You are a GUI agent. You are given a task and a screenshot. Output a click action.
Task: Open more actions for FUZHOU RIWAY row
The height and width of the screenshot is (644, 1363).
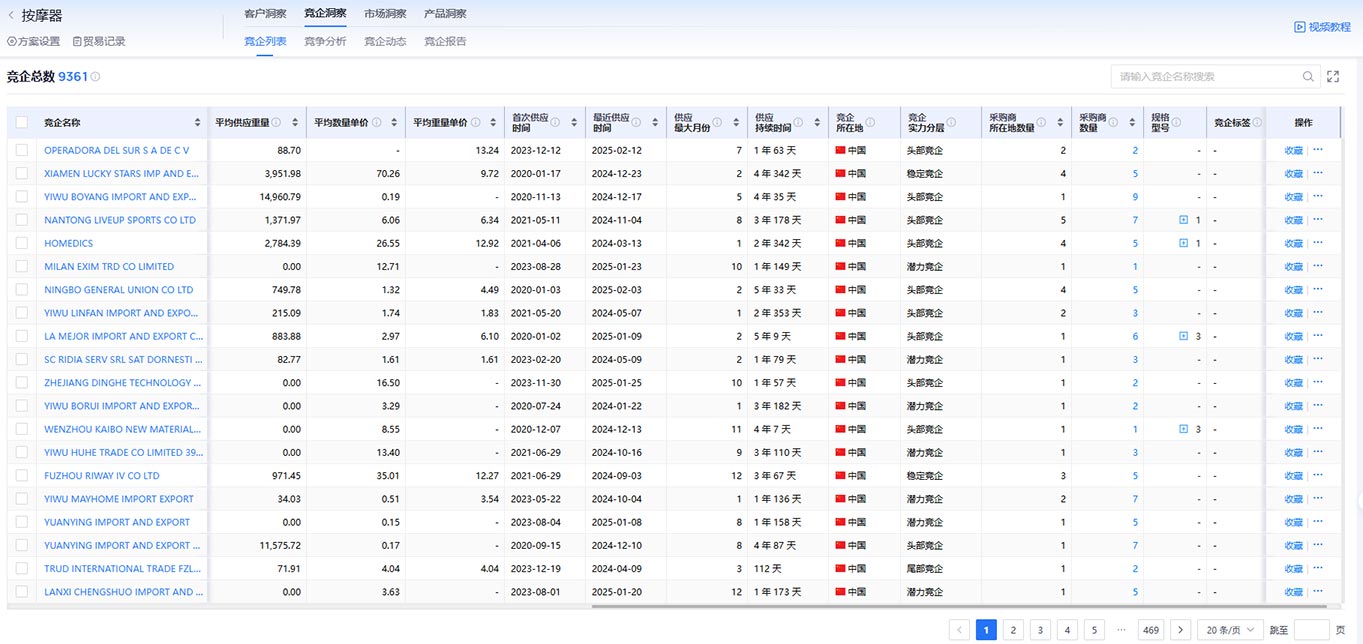(1318, 475)
